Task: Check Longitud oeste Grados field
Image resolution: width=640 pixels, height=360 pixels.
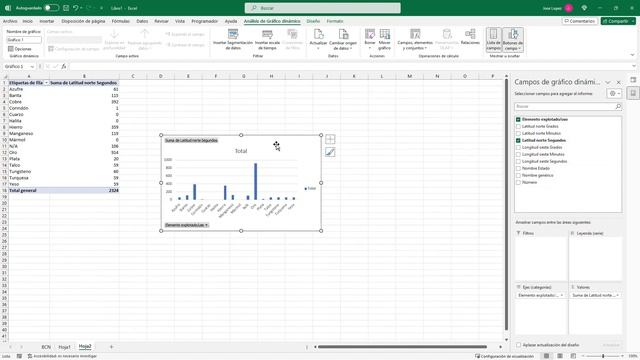Action: [518, 147]
